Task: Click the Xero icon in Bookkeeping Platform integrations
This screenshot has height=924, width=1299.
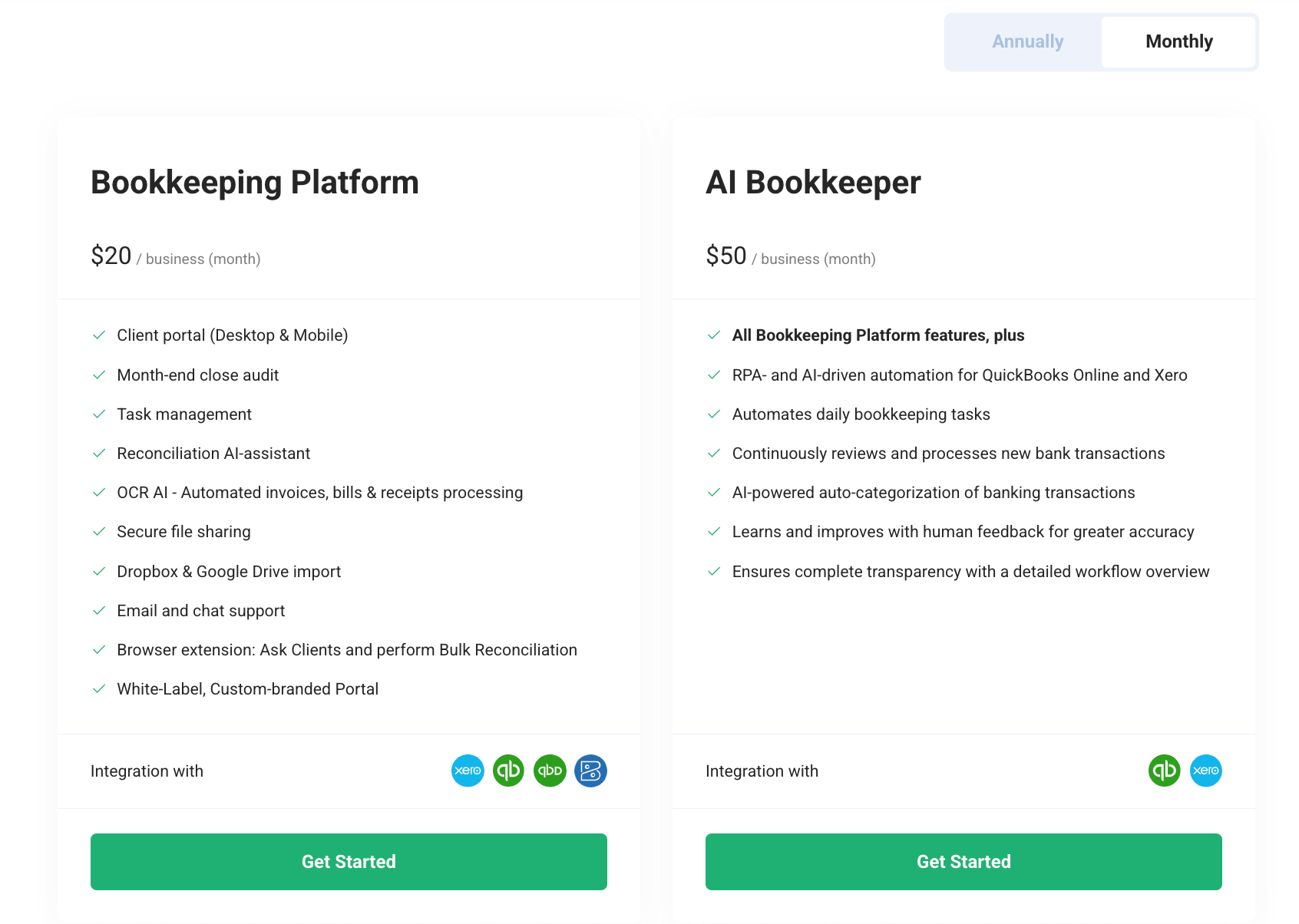Action: click(x=468, y=771)
